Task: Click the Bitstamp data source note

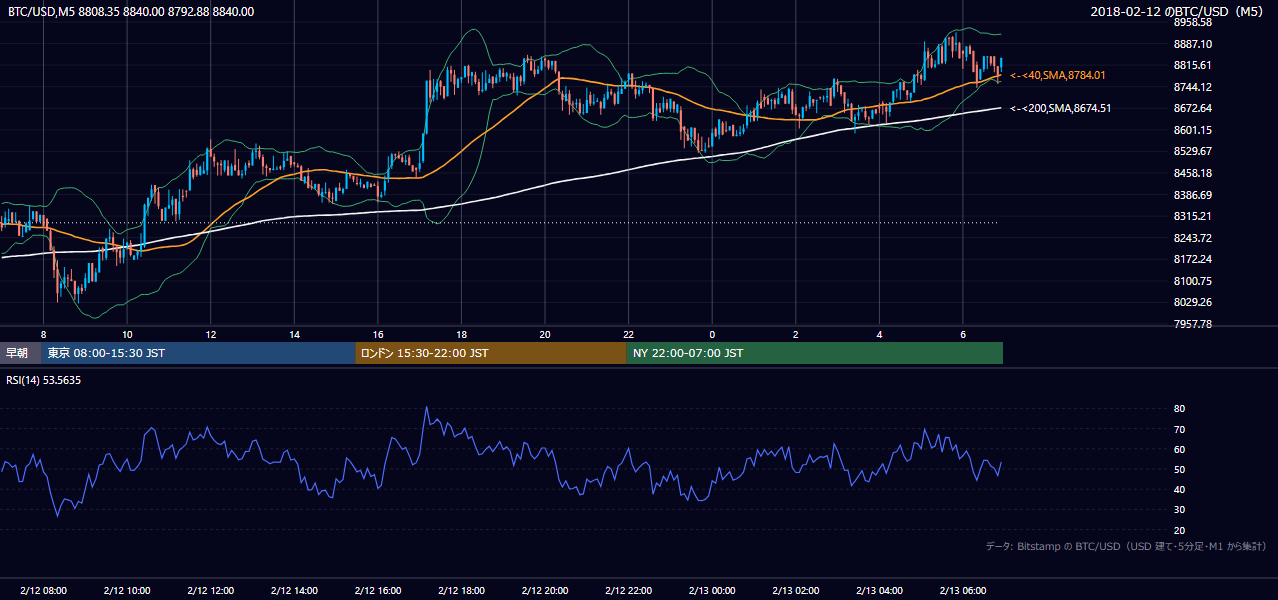Action: click(x=1126, y=547)
